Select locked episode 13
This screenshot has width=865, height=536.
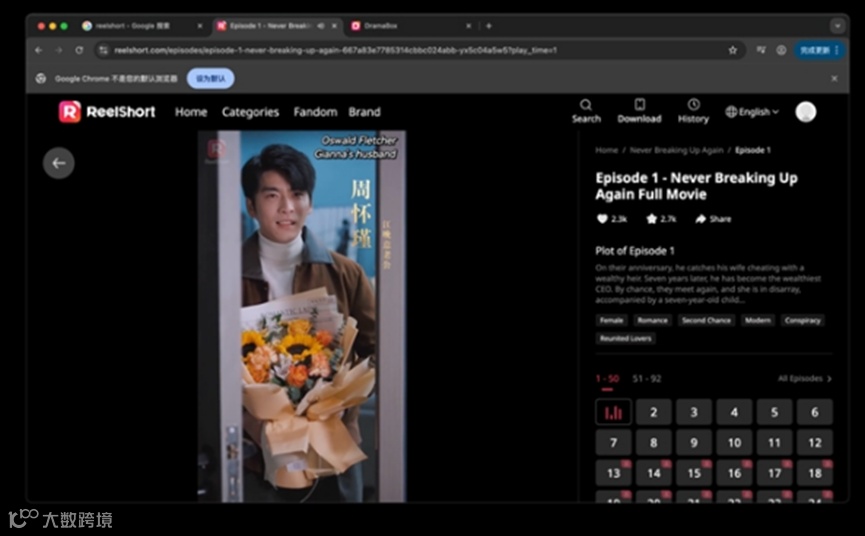[x=613, y=473]
